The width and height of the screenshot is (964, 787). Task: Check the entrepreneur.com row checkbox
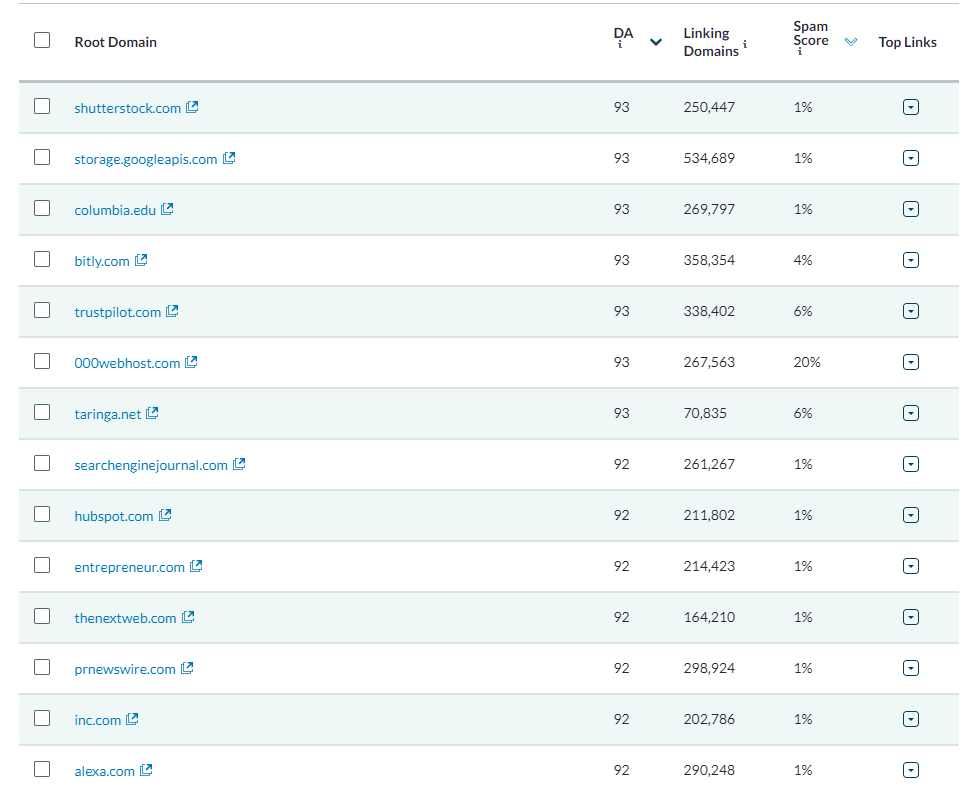tap(42, 565)
